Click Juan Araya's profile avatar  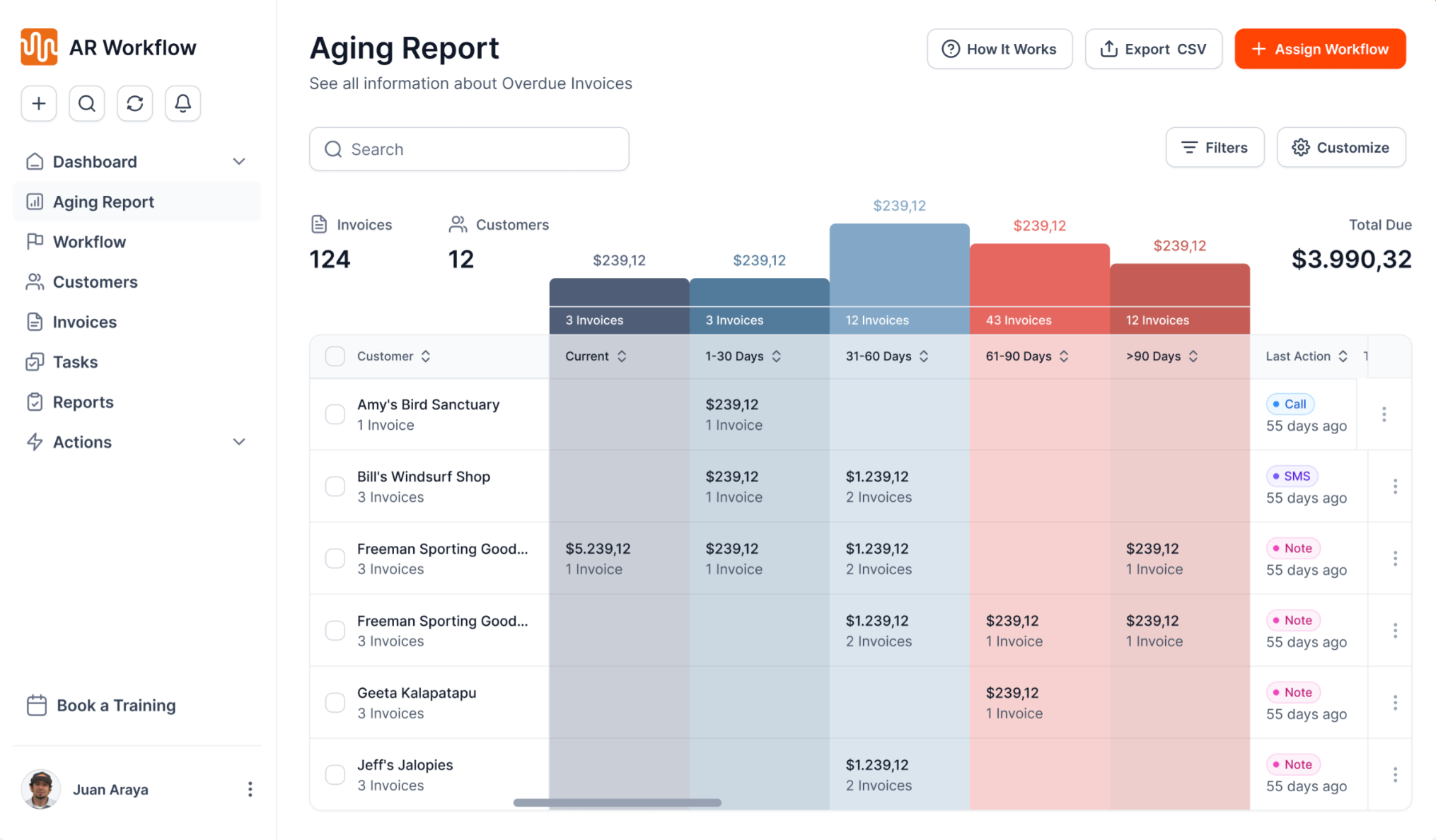pos(40,789)
